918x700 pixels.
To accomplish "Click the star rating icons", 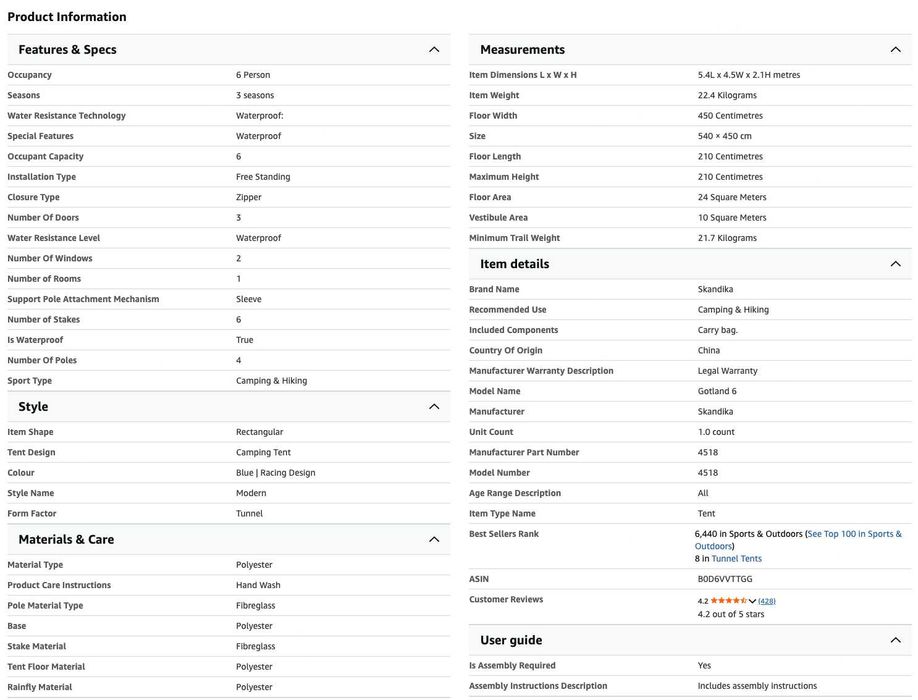I will pos(728,601).
